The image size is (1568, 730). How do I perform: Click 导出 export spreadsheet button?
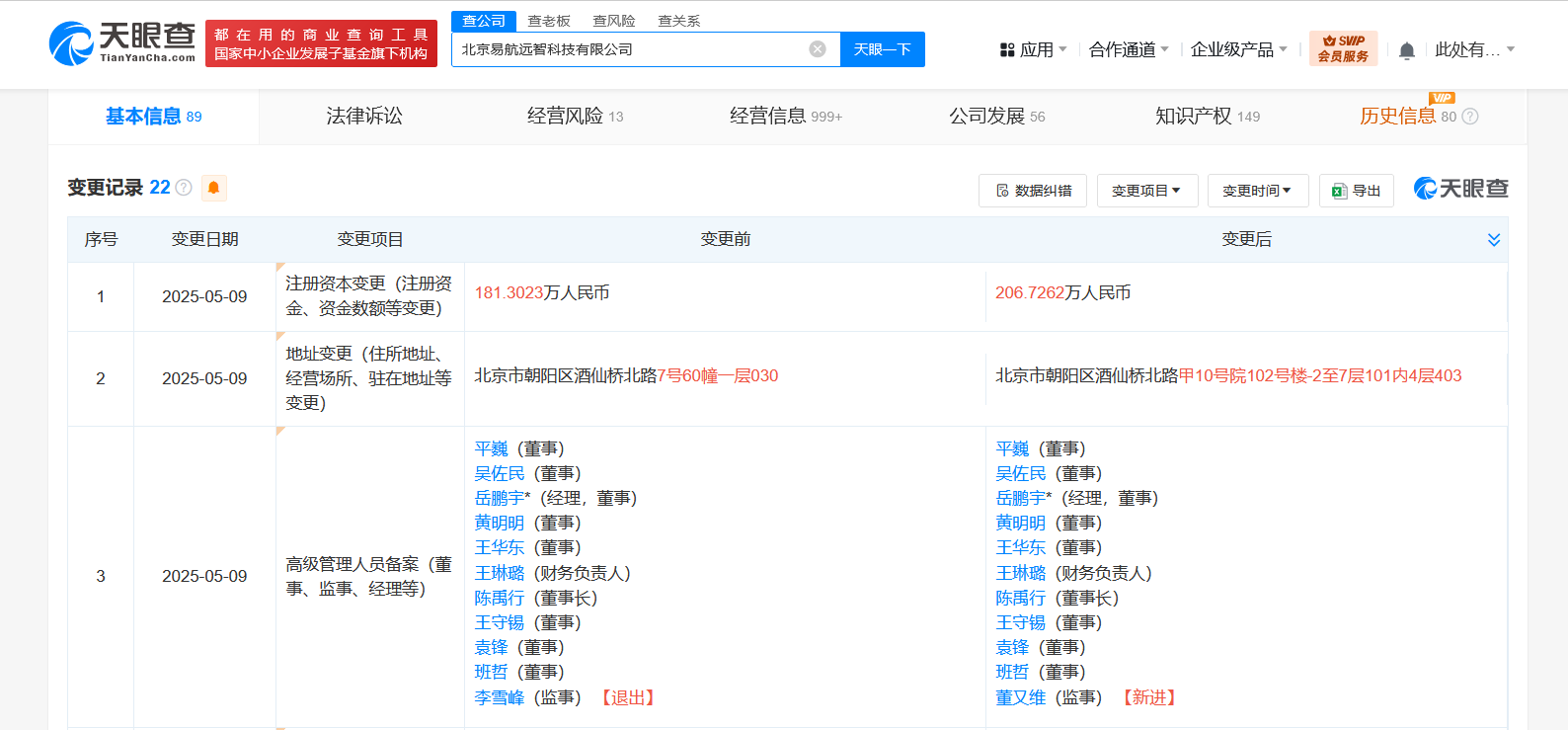[1356, 191]
